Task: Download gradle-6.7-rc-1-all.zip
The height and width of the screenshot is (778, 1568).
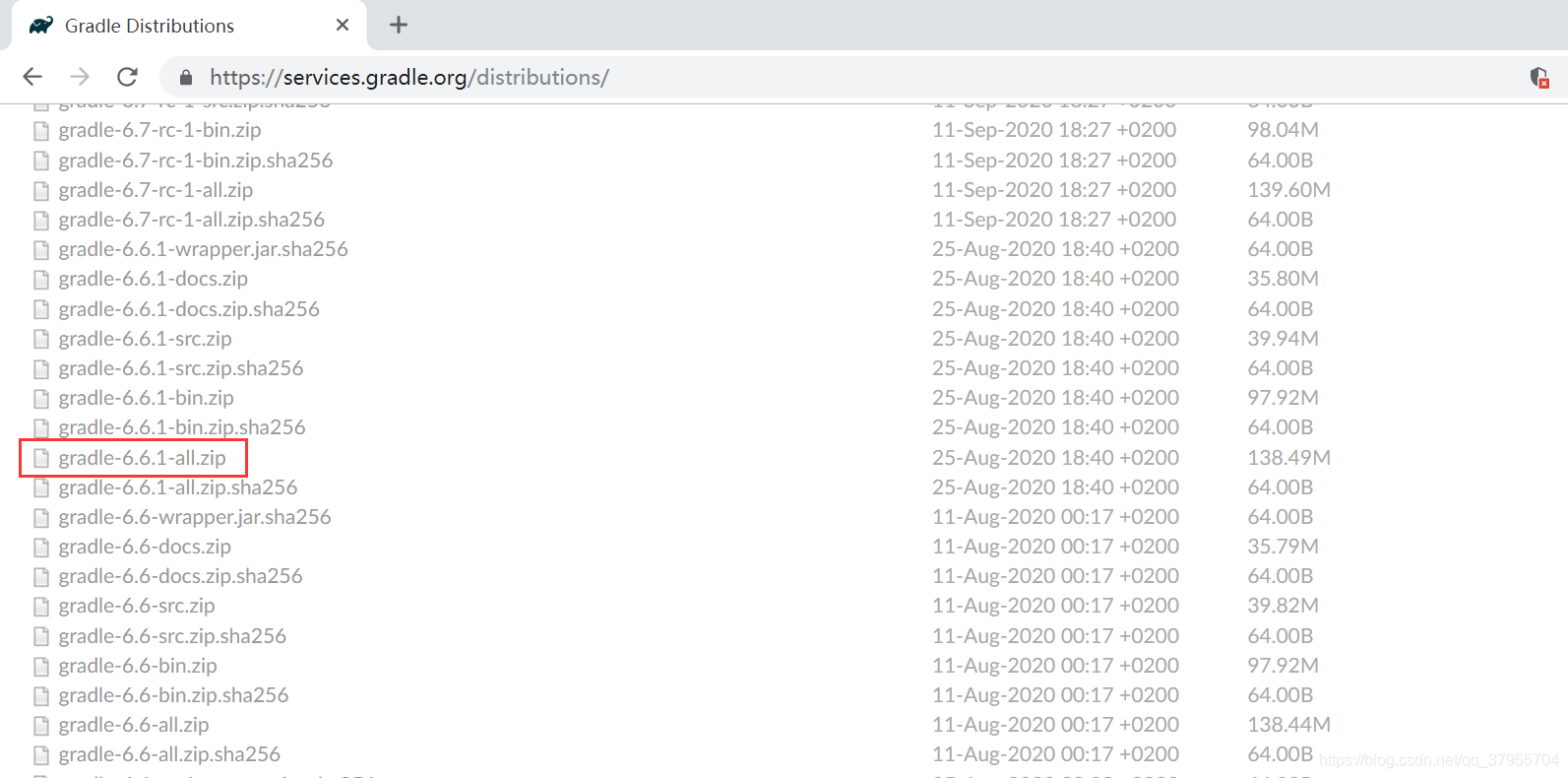Action: tap(156, 189)
